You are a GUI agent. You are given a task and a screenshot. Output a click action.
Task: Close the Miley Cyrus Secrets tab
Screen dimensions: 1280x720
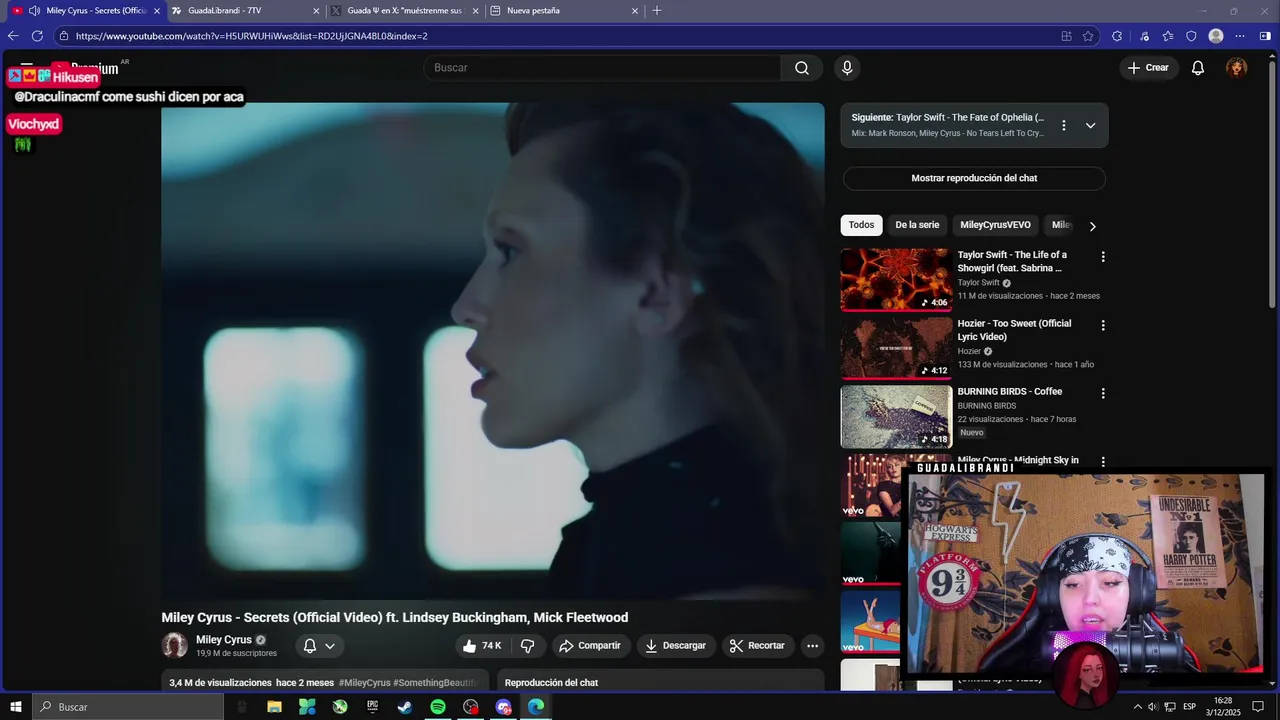(157, 11)
